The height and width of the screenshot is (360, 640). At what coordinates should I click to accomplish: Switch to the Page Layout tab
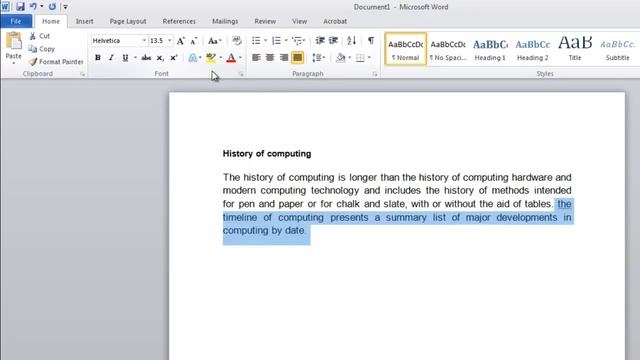128,21
